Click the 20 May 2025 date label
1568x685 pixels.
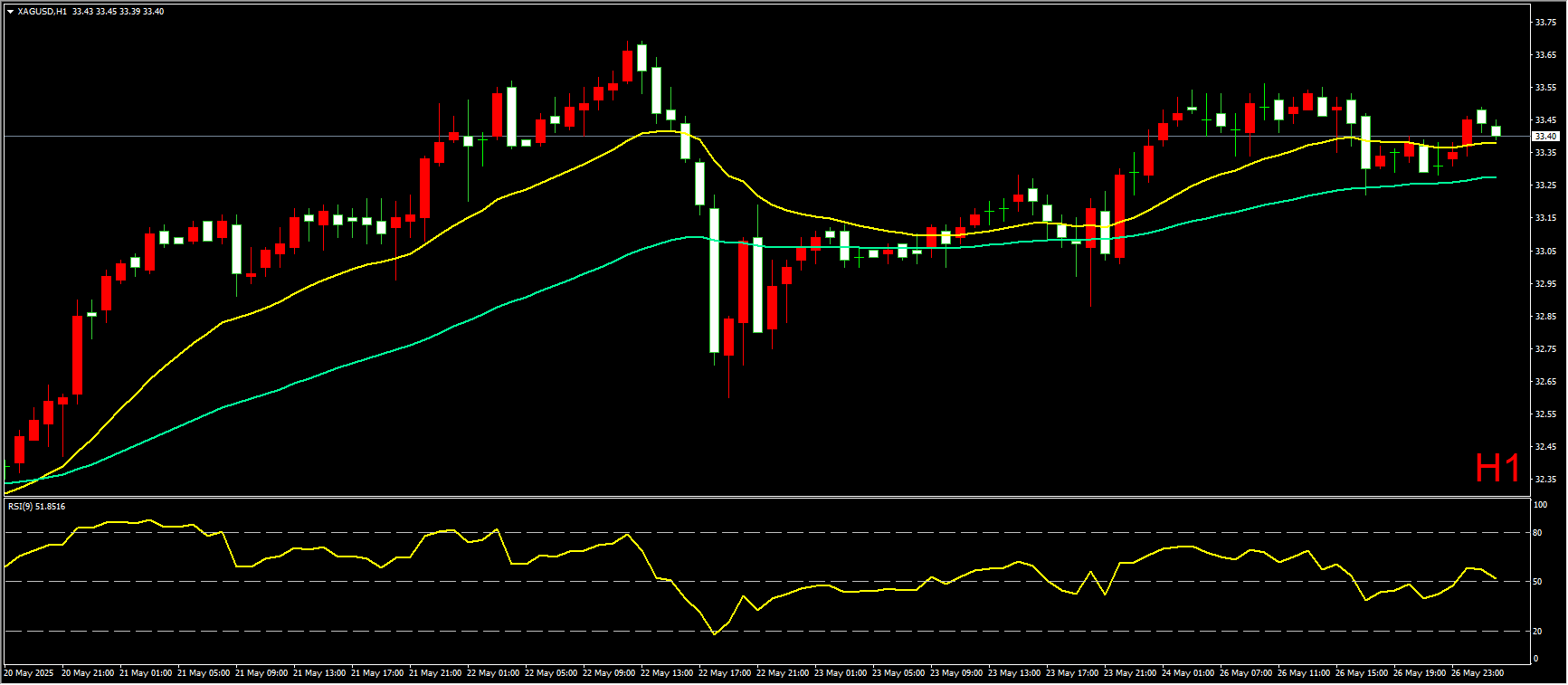point(29,673)
